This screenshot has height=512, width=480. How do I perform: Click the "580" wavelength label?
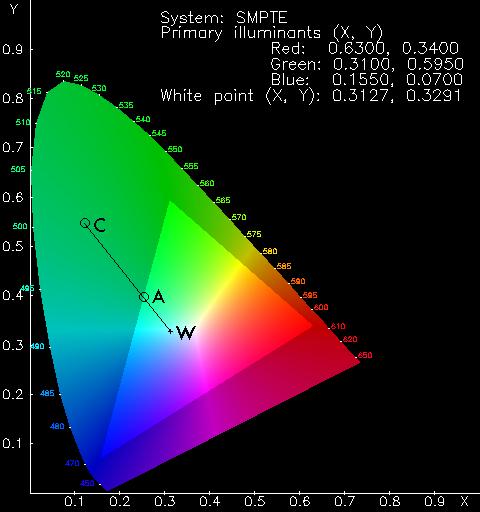[270, 251]
